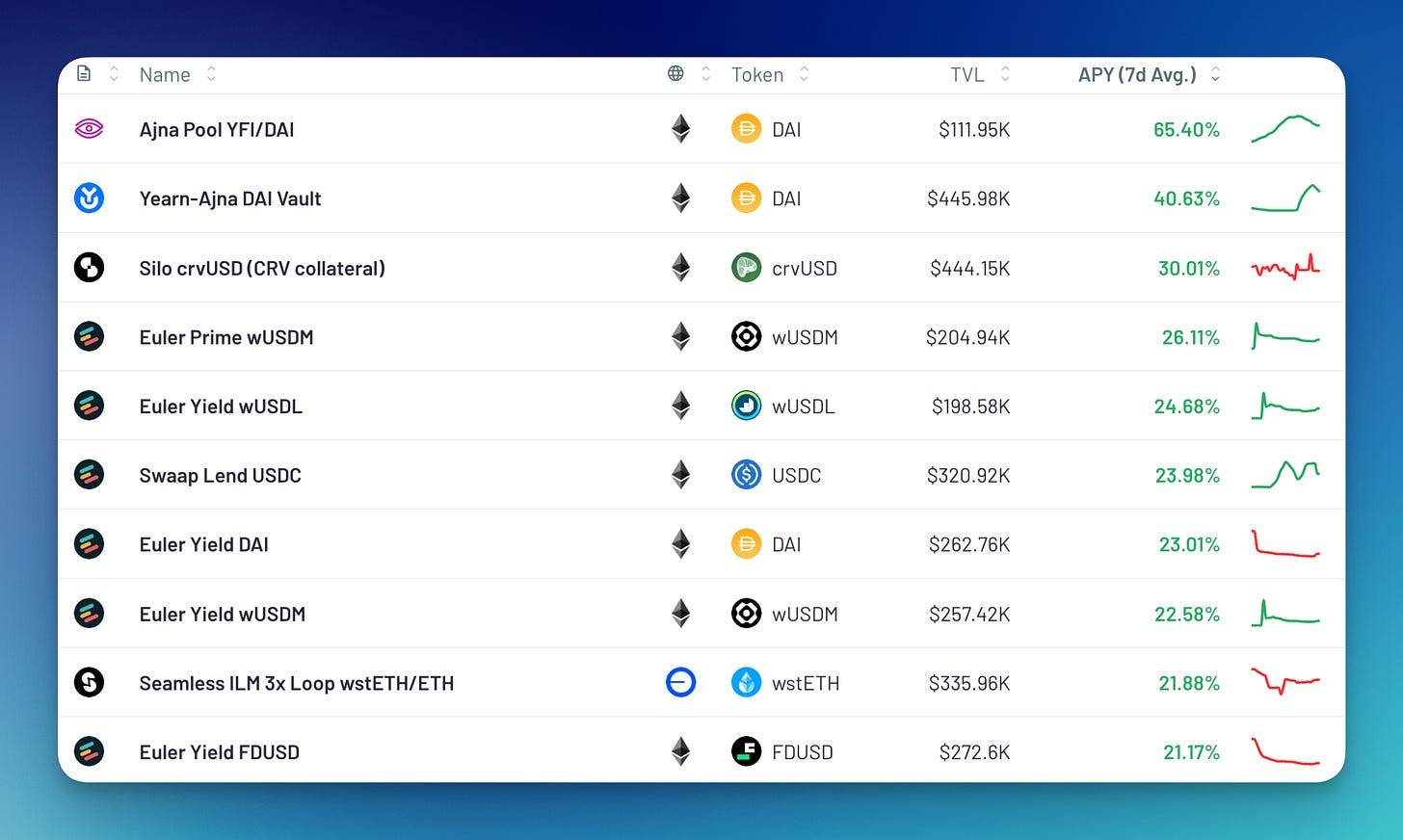This screenshot has height=840, width=1403.
Task: Open the Yearn-Ajna DAI Vault row
Action: 701,198
